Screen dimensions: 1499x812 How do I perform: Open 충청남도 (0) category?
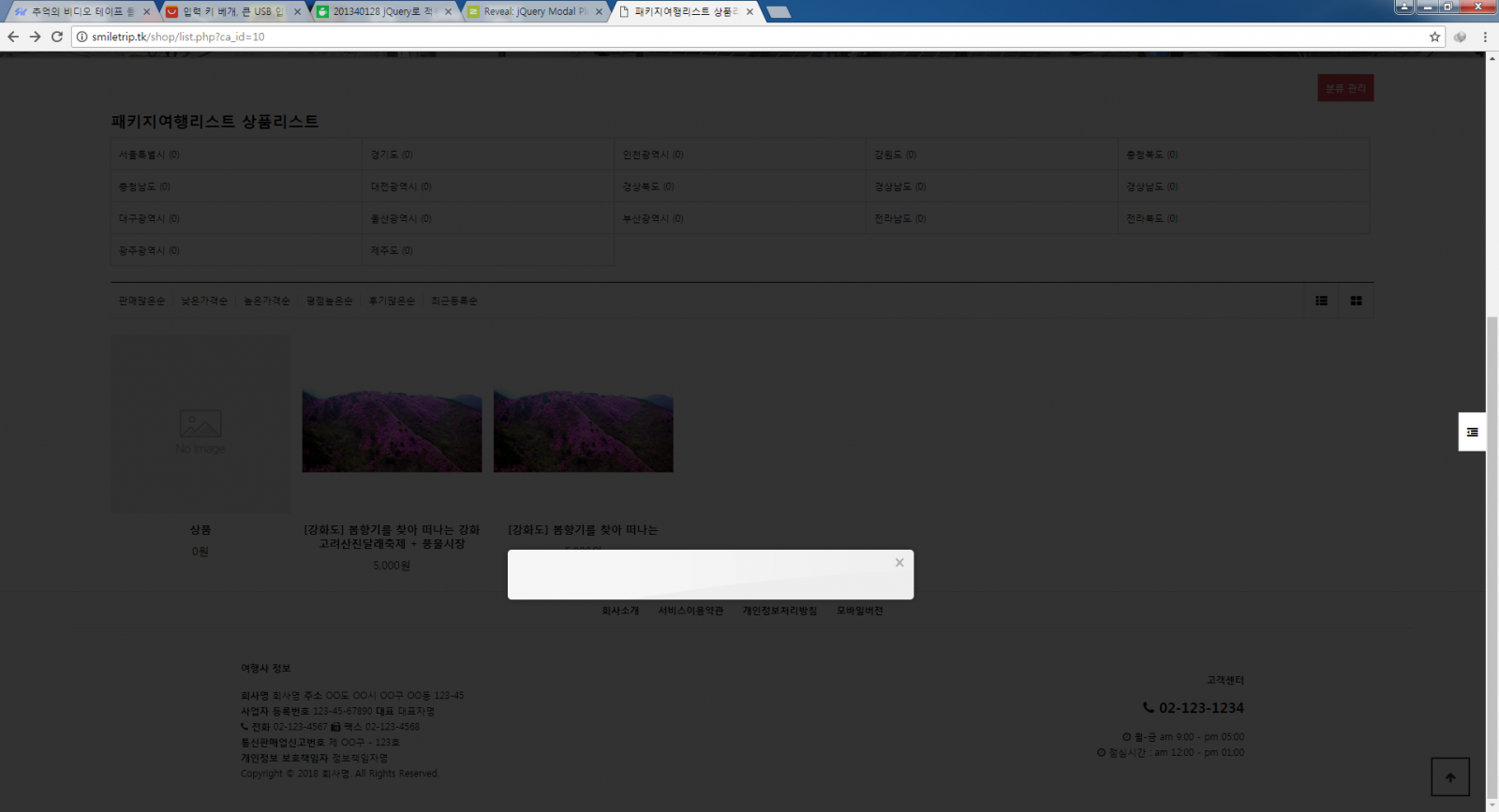click(144, 186)
